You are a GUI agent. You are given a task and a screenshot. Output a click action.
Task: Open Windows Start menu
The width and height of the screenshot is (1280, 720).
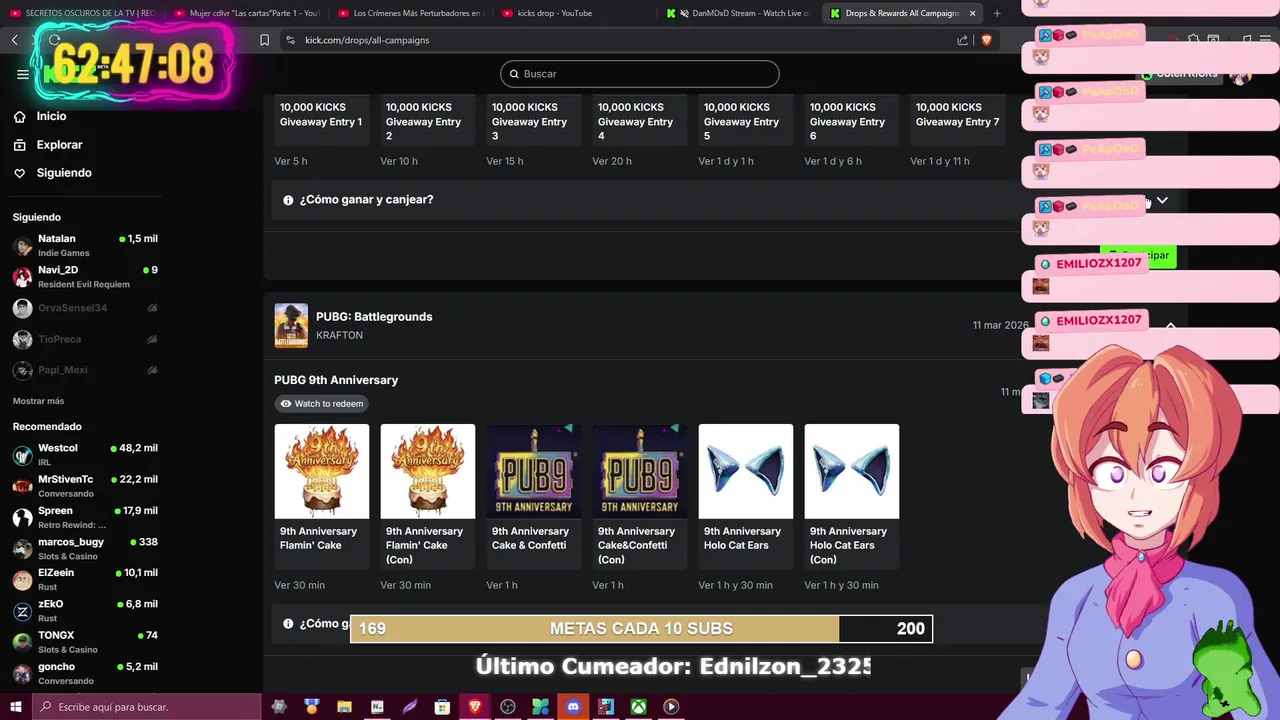click(15, 707)
